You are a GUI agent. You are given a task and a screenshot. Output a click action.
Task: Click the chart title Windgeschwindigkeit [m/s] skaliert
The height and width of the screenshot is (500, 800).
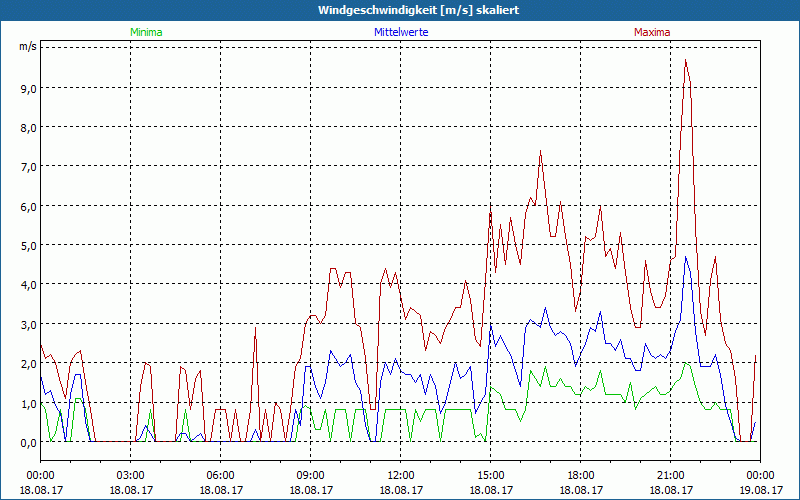(x=418, y=10)
